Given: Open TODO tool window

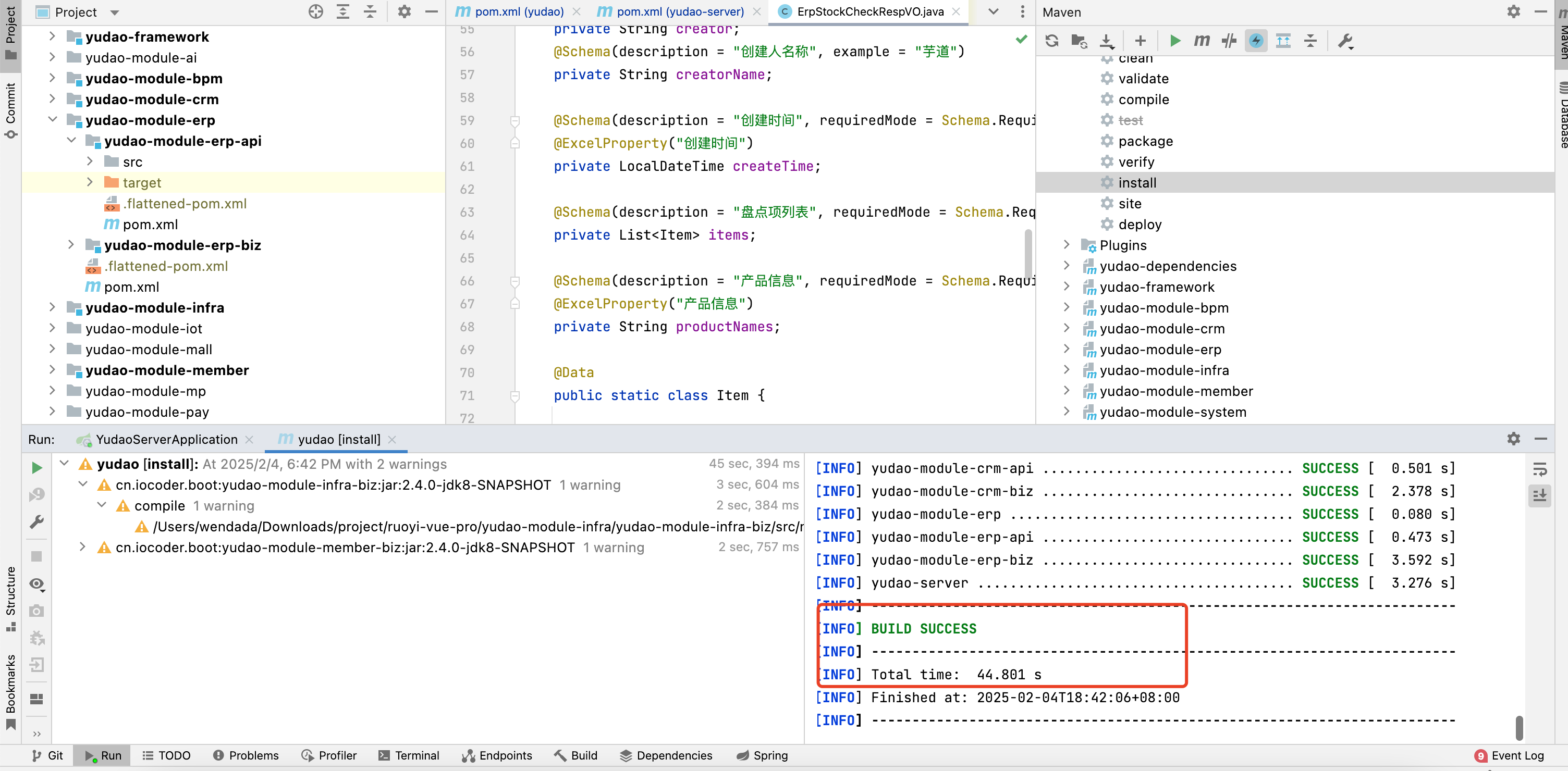Looking at the screenshot, I should pos(166,755).
